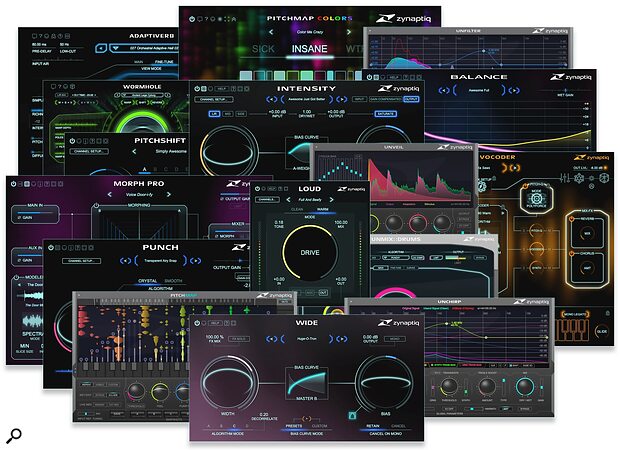Toggle the power icon in Loud window
The image size is (620, 450).
tap(257, 189)
